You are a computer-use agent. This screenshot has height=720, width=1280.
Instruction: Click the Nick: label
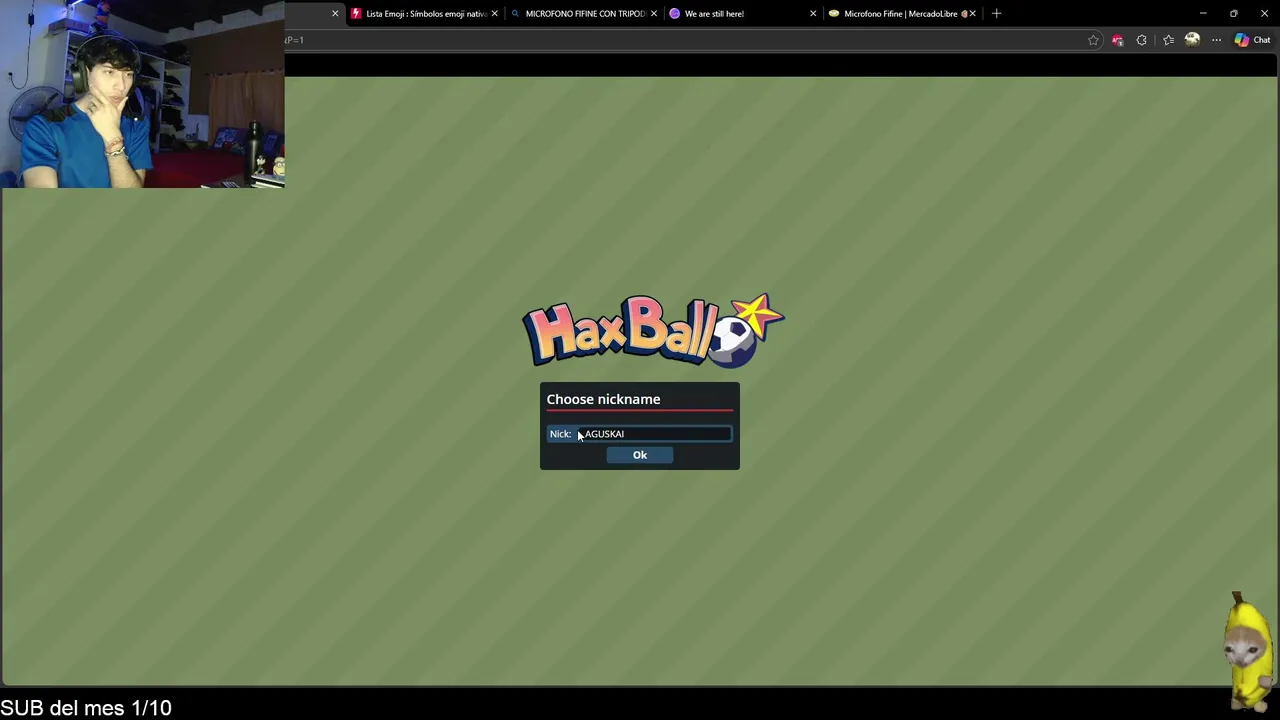pyautogui.click(x=560, y=434)
